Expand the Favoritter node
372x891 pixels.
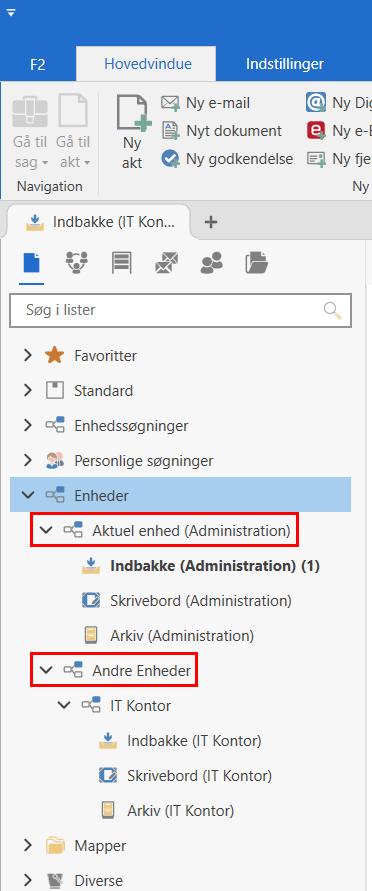pos(27,356)
